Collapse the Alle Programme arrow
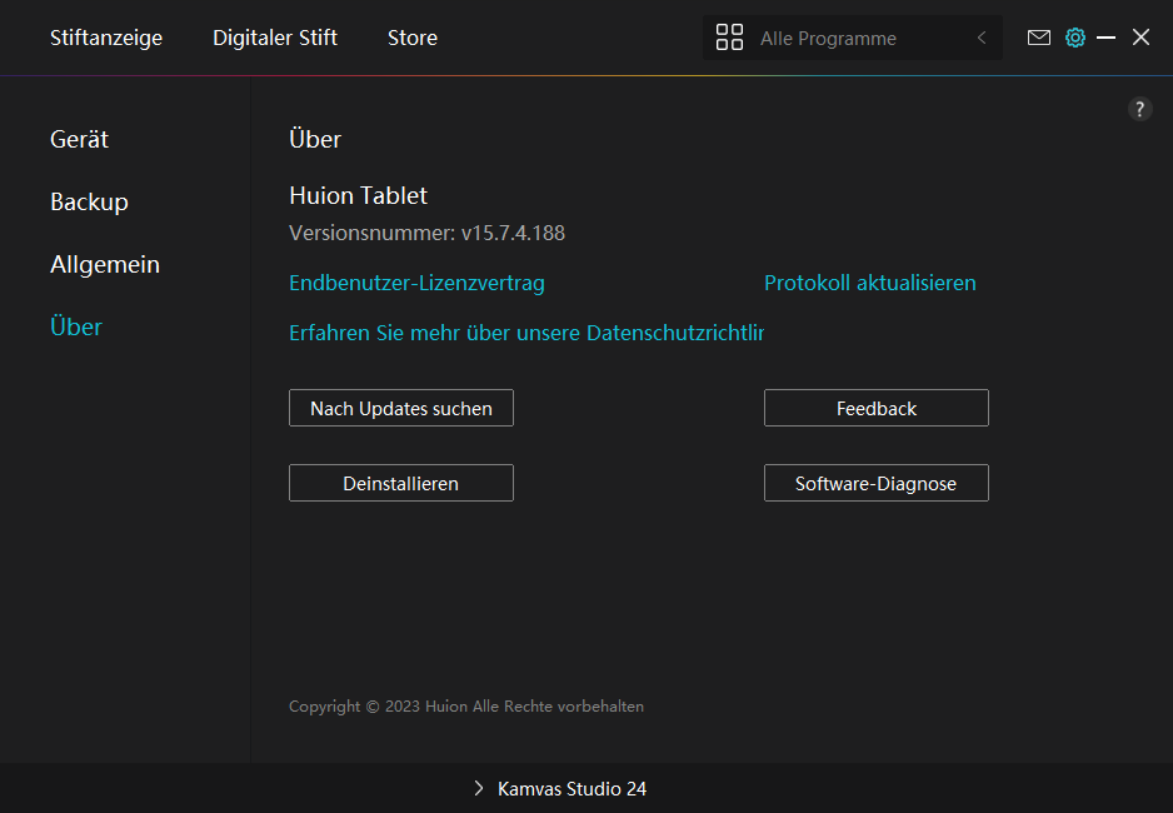The width and height of the screenshot is (1173, 813). [x=981, y=38]
